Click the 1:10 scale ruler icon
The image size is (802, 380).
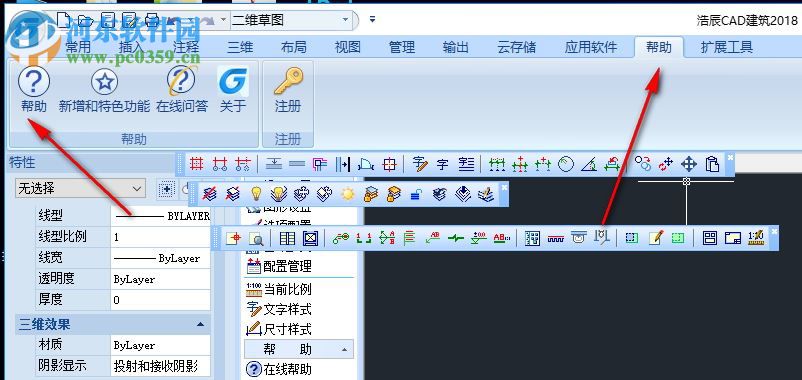point(755,238)
